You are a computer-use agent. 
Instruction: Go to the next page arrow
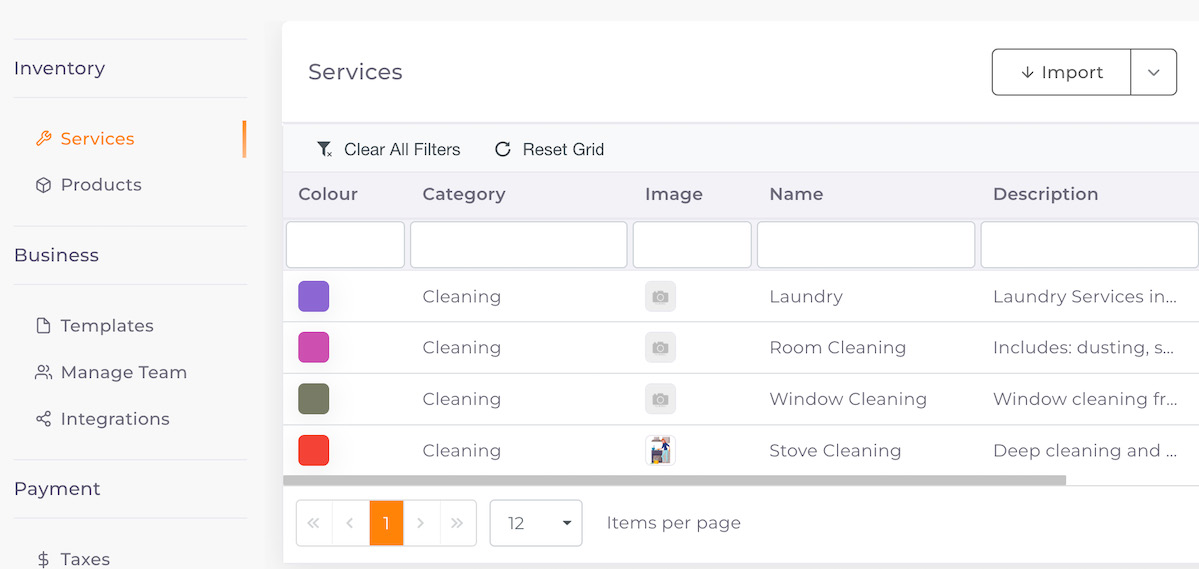[421, 523]
